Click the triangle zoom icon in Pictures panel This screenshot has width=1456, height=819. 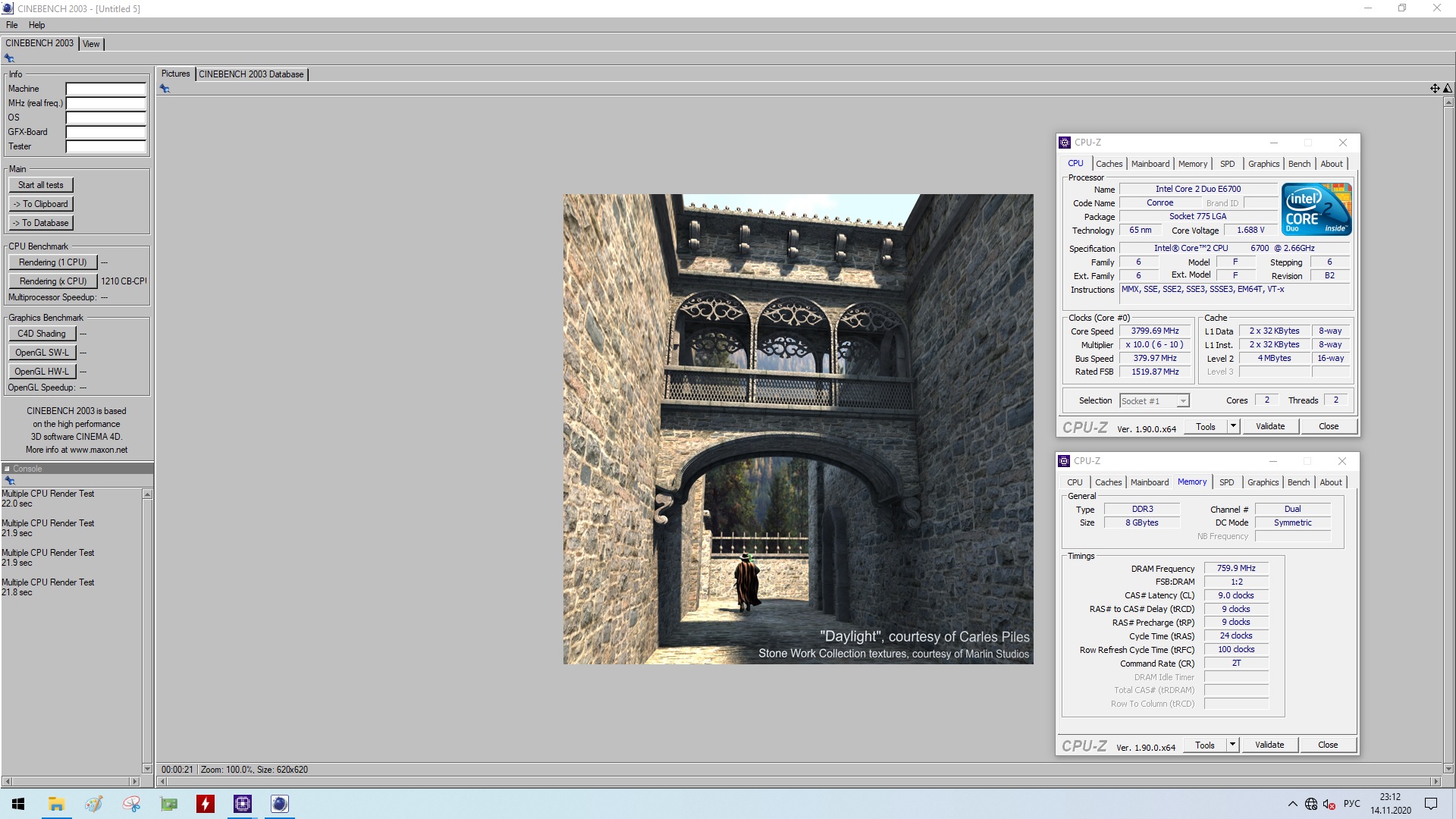pyautogui.click(x=1447, y=89)
